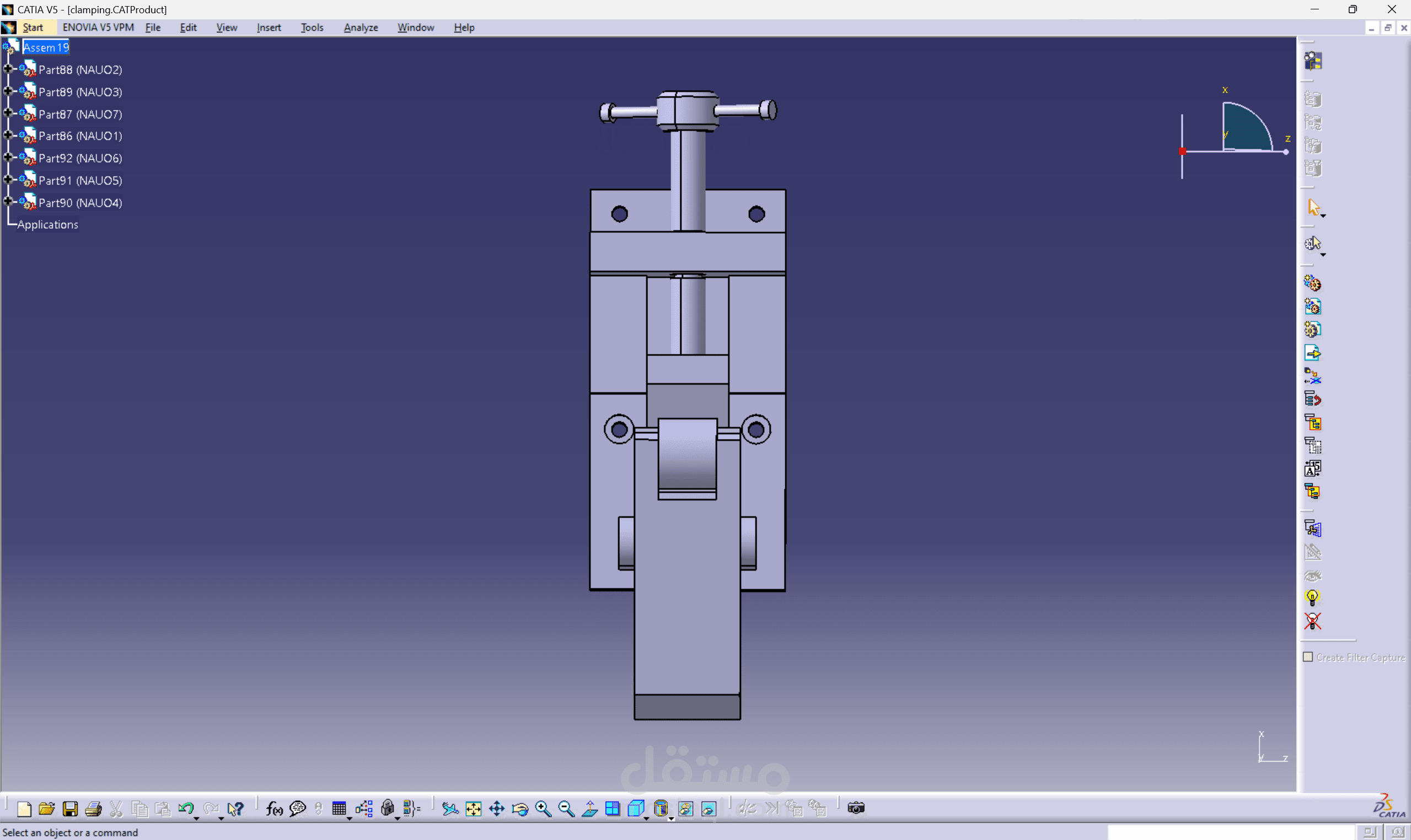Select the Pan view tool

[497, 809]
